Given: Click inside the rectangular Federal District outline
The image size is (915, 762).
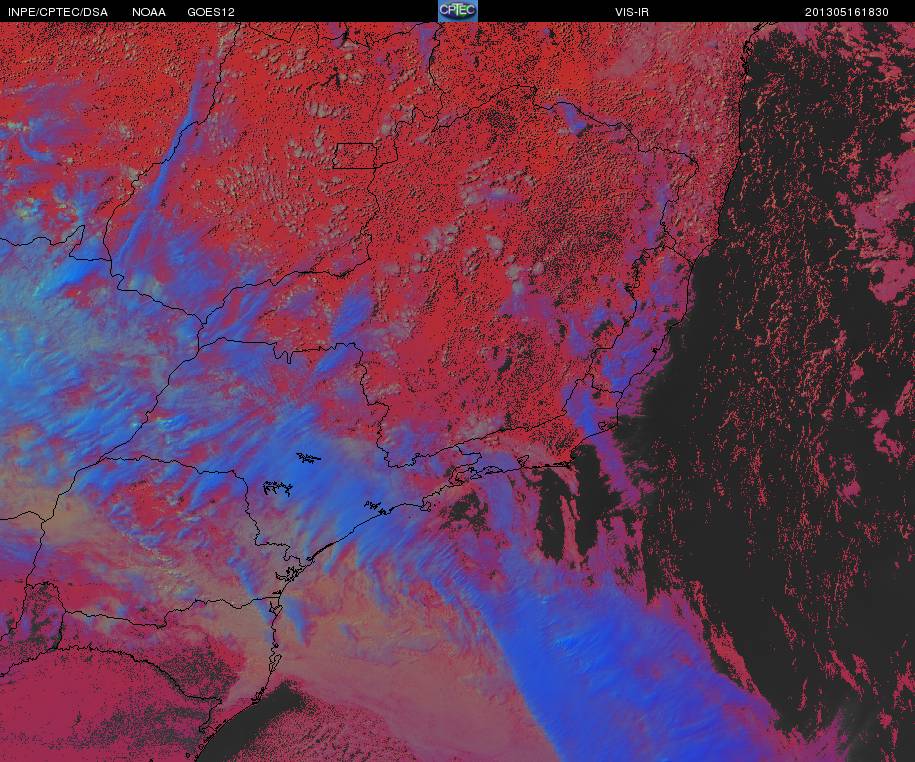Looking at the screenshot, I should pyautogui.click(x=355, y=156).
